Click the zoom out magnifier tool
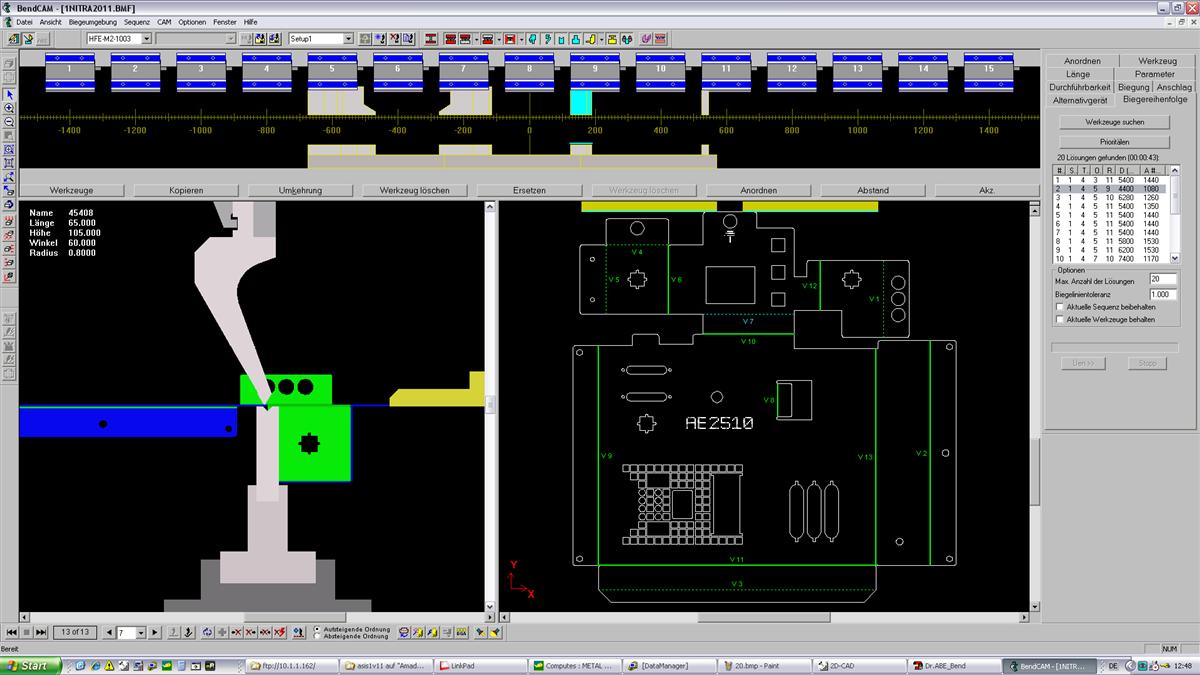This screenshot has height=675, width=1200. [x=9, y=122]
